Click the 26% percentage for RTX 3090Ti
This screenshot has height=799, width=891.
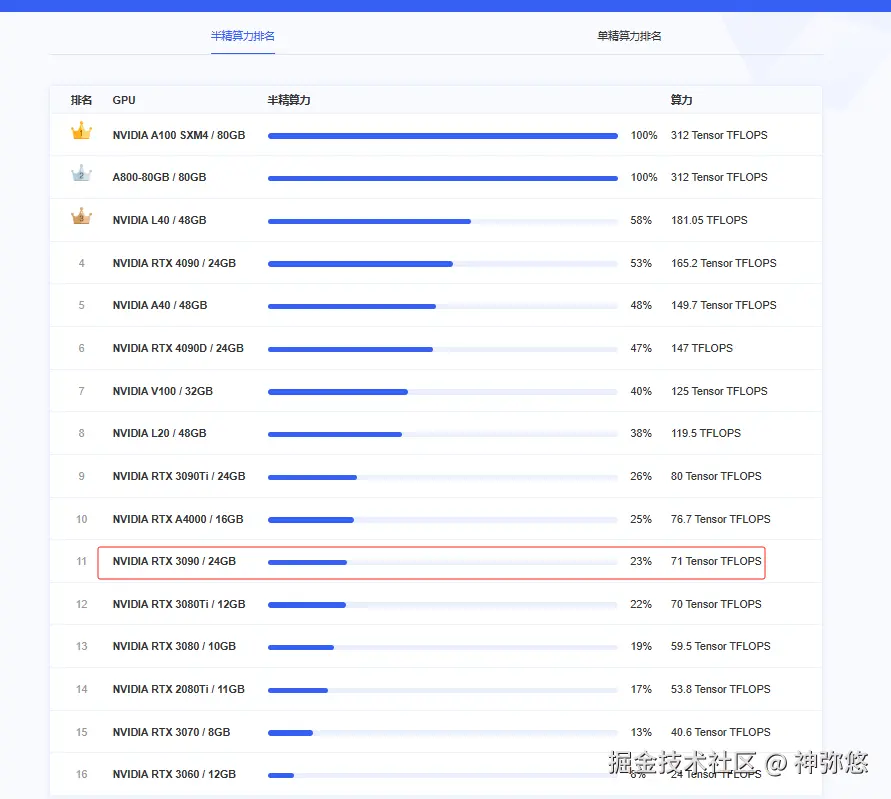pyautogui.click(x=641, y=476)
